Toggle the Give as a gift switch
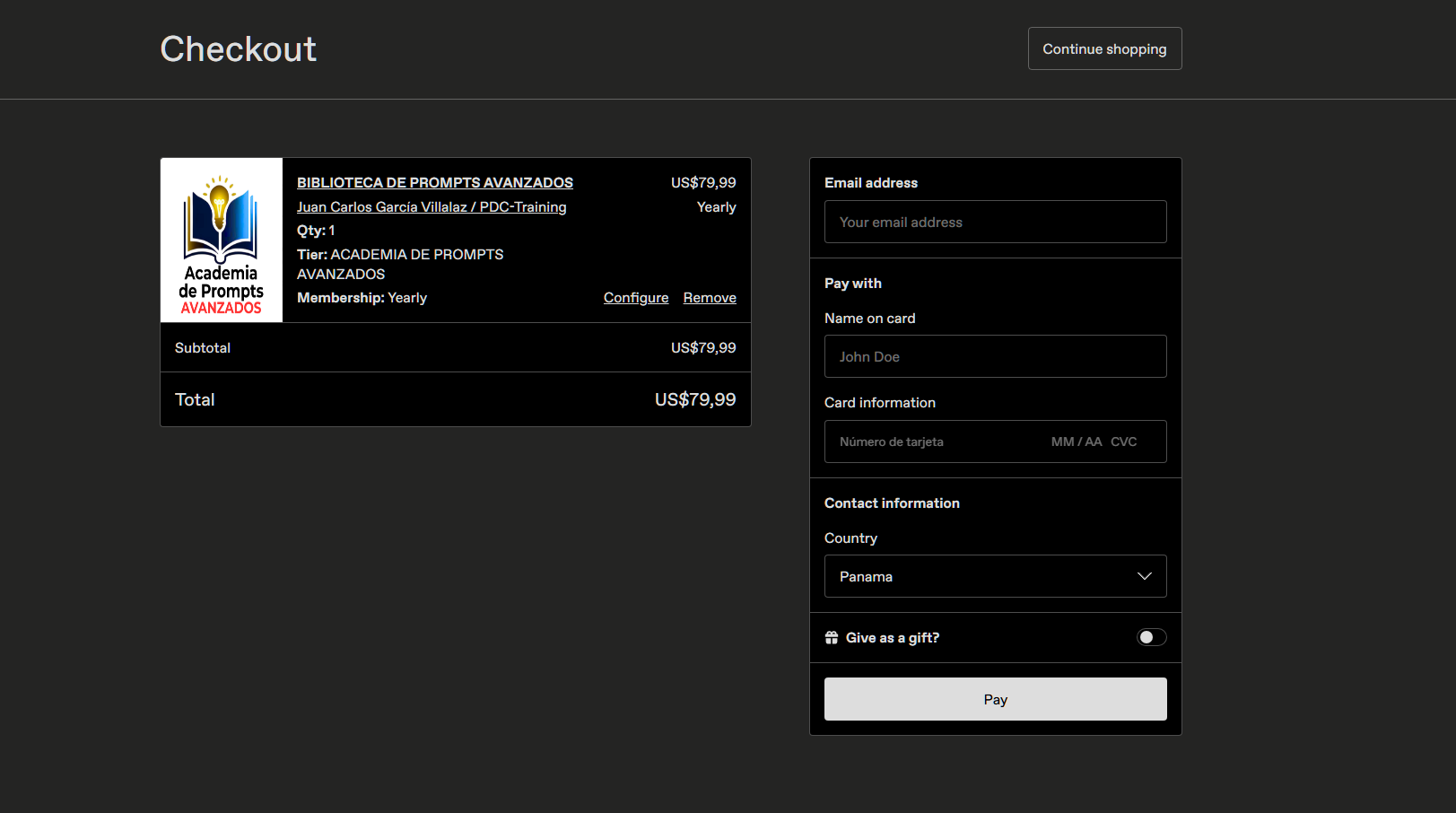 pyautogui.click(x=1151, y=637)
